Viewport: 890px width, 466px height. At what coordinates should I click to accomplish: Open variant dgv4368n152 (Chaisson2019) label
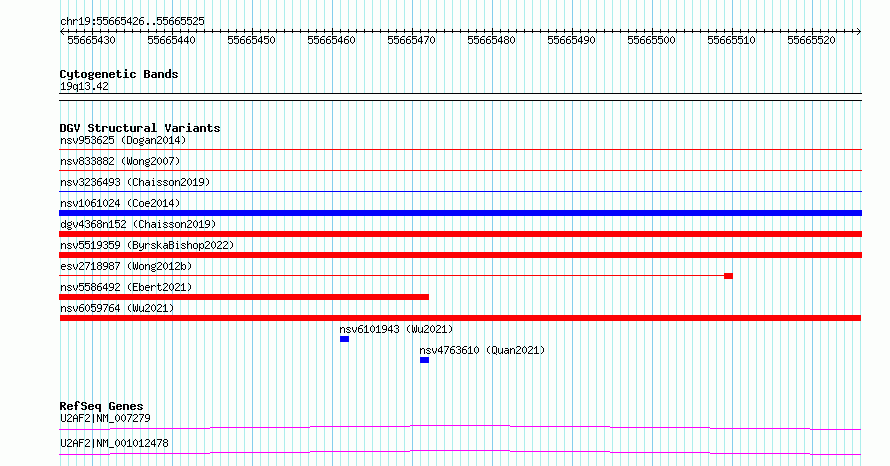click(x=138, y=224)
